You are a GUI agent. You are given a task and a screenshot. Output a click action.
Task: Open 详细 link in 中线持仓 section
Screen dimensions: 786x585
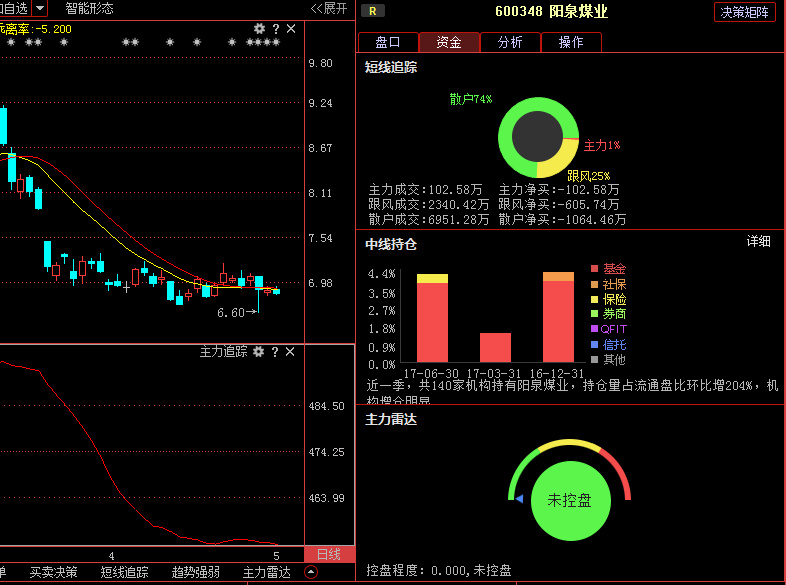coord(759,241)
